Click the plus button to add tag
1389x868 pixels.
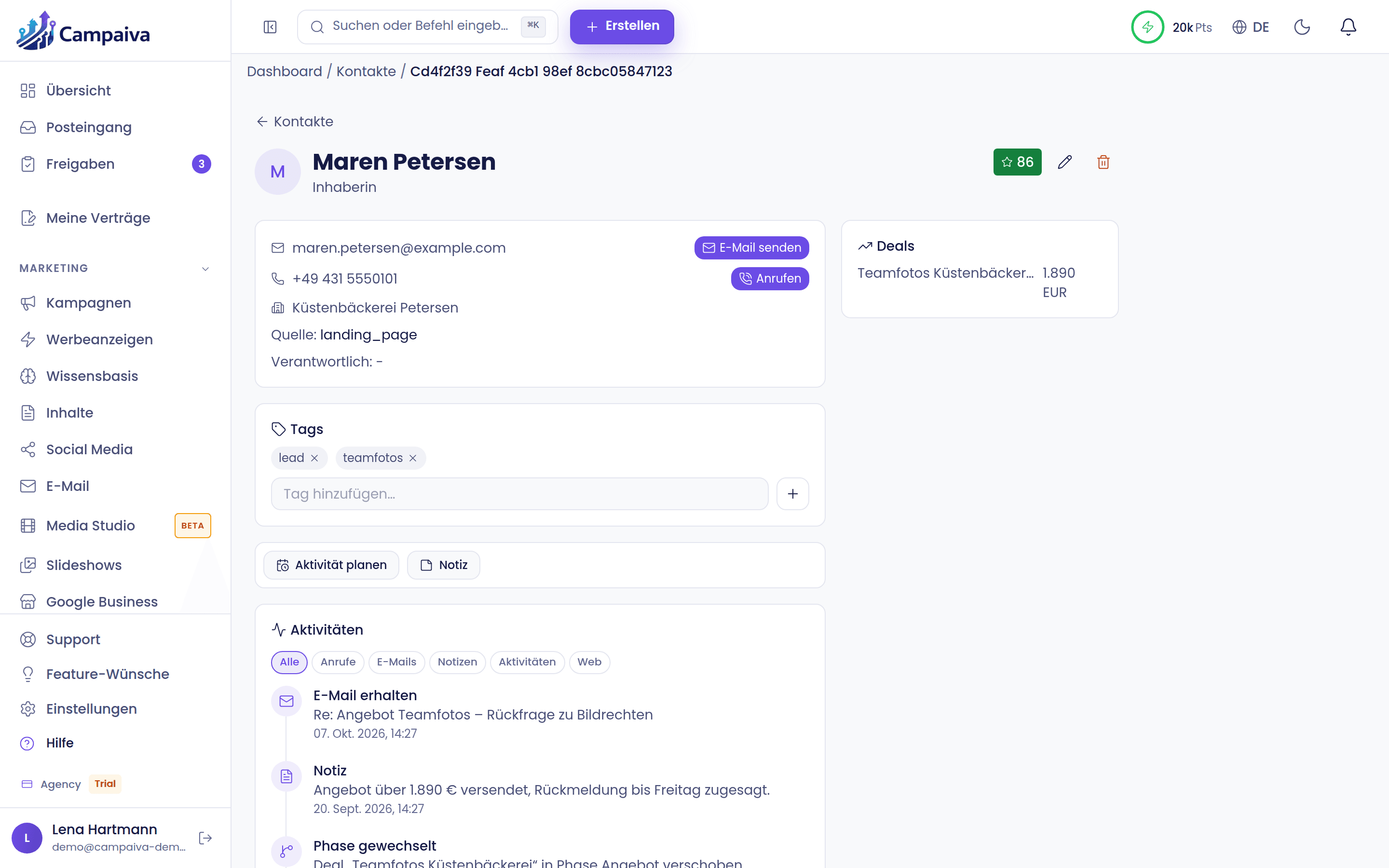pyautogui.click(x=793, y=494)
